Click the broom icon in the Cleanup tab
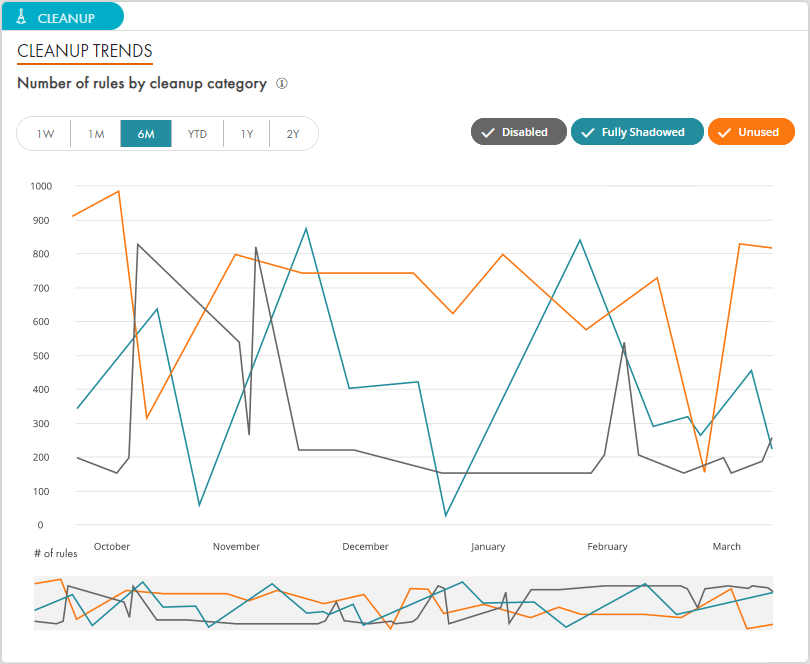 [x=21, y=17]
